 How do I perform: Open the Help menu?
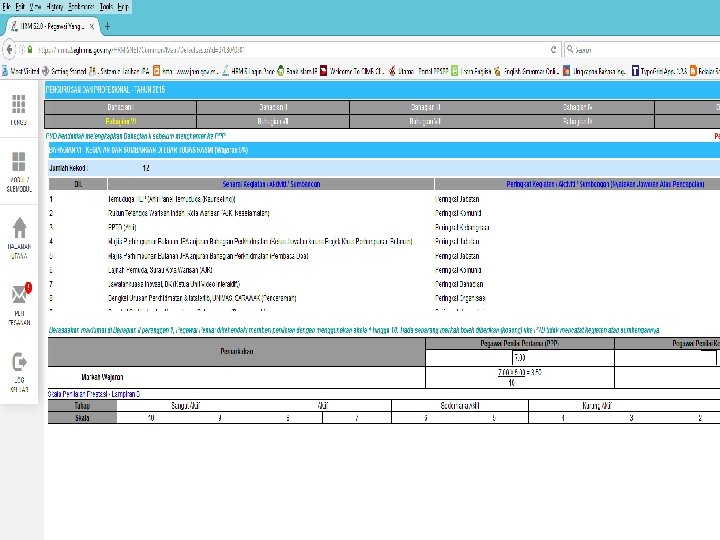coord(123,7)
